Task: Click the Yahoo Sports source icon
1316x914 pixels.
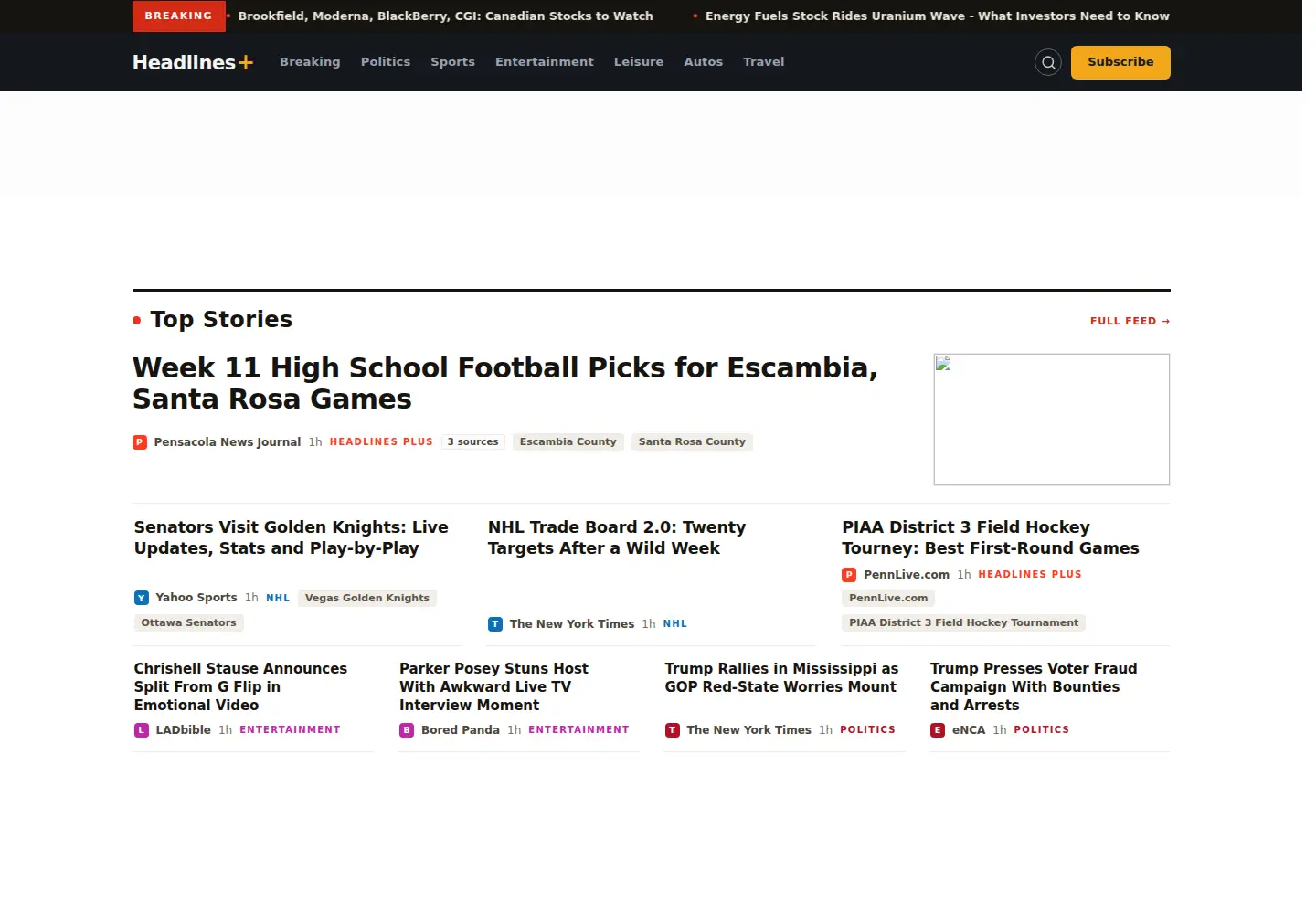Action: 142,598
